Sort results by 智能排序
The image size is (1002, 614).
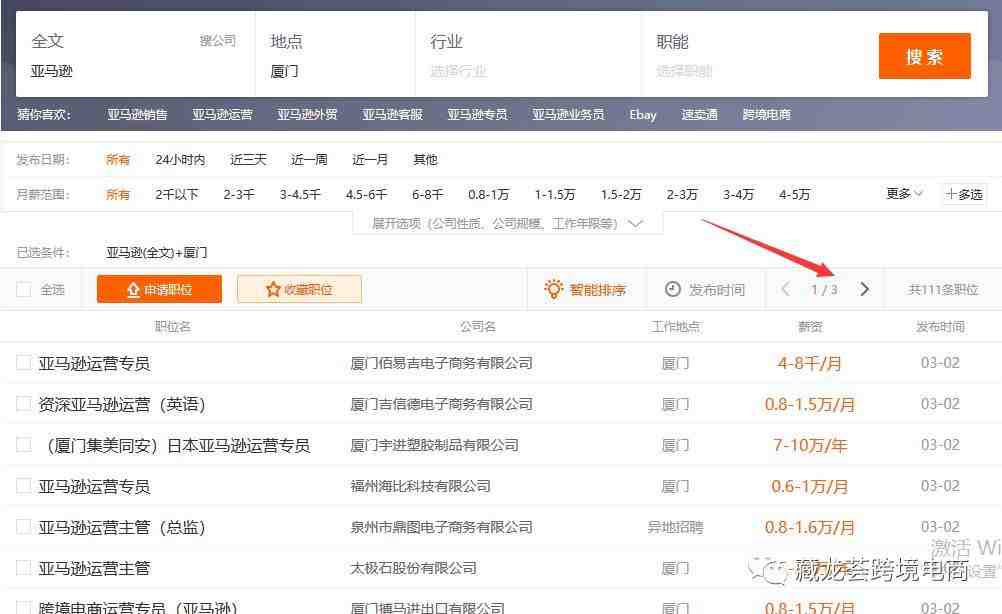(x=585, y=289)
